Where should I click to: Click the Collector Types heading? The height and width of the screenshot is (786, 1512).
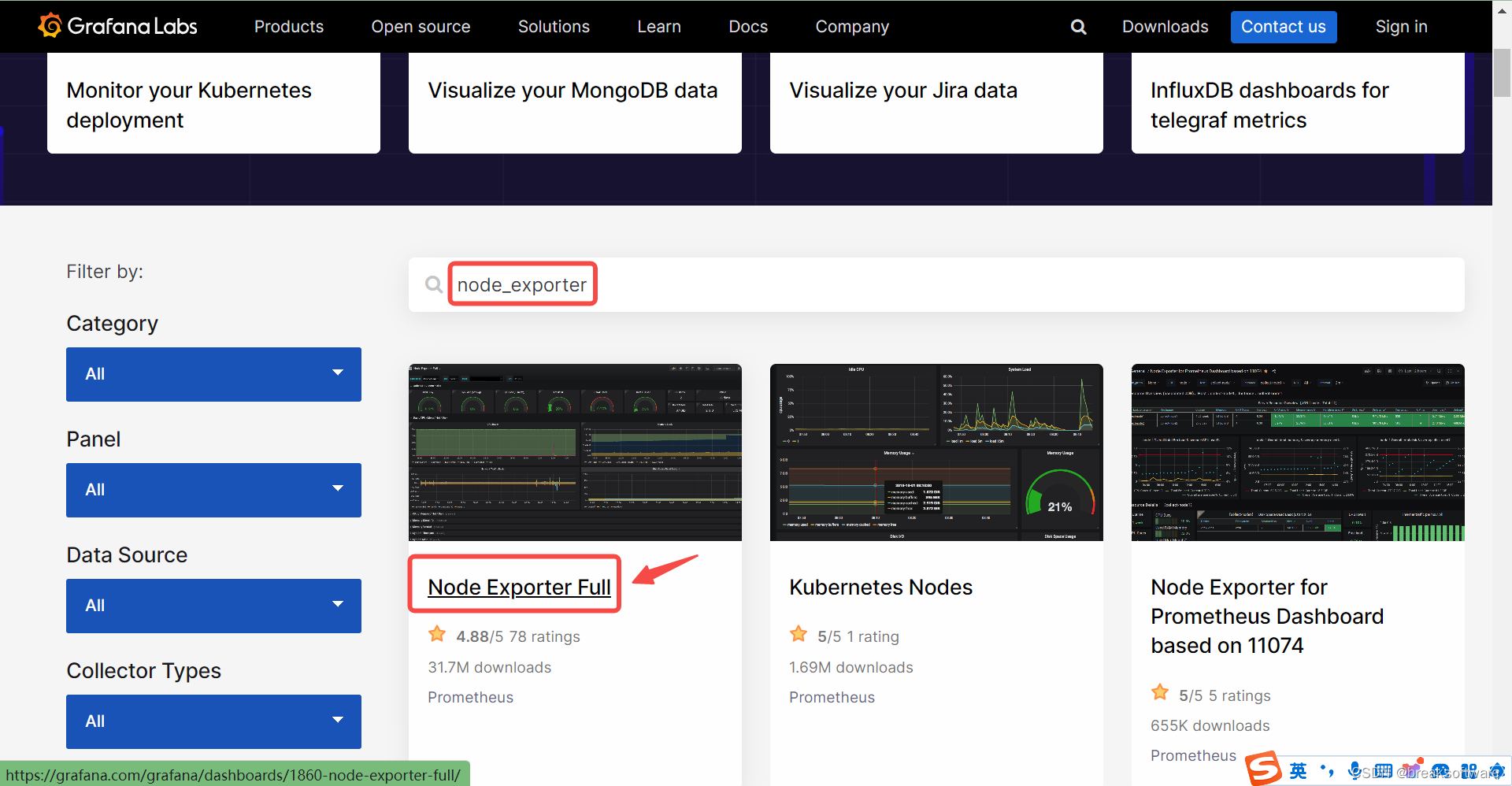click(143, 671)
